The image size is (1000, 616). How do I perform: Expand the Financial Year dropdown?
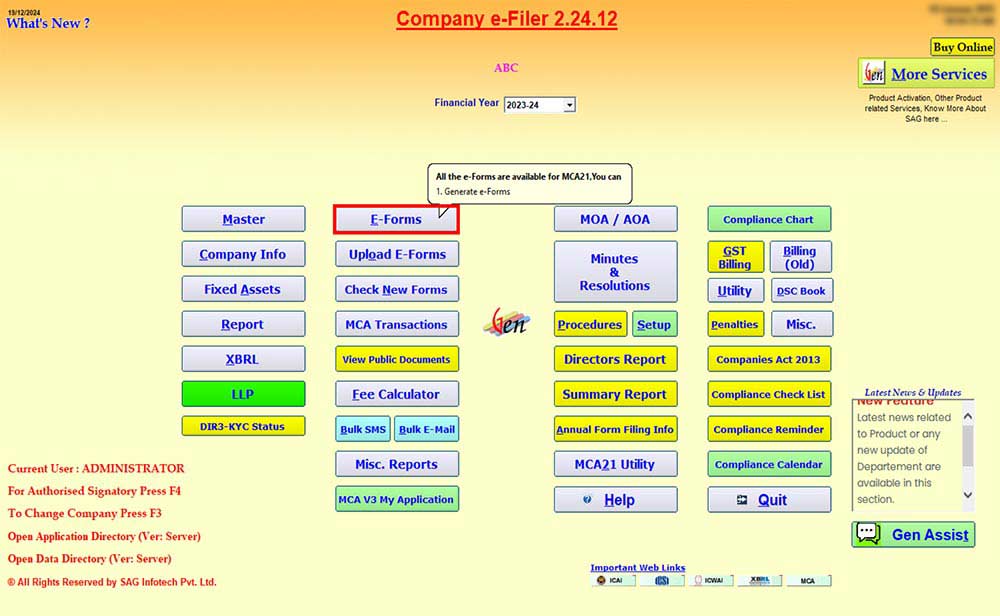click(x=569, y=105)
